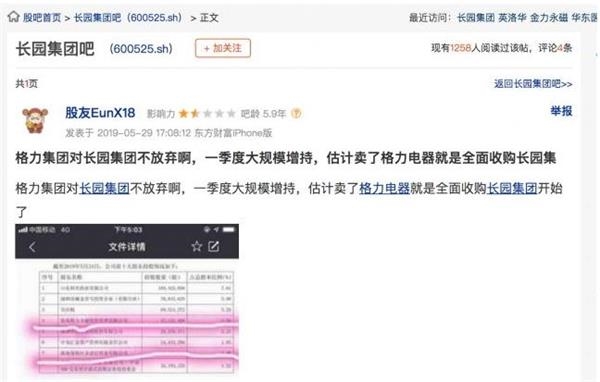Click the influence star rating
Image resolution: width=600 pixels, height=382 pixels.
(207, 114)
